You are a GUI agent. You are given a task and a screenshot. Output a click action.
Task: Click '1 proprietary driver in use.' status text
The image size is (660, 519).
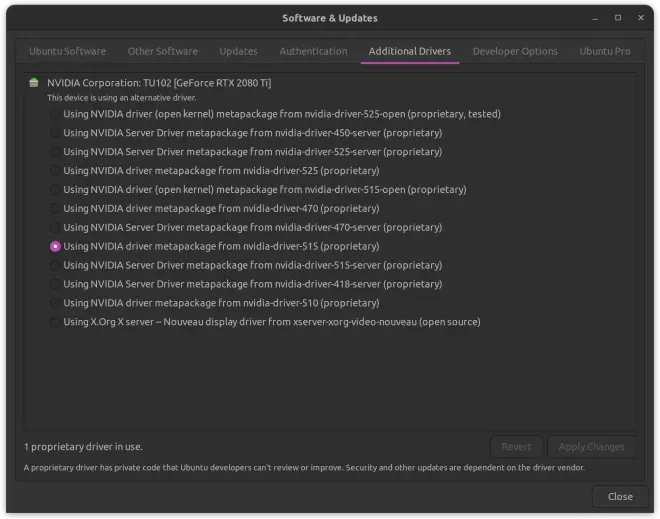click(83, 447)
